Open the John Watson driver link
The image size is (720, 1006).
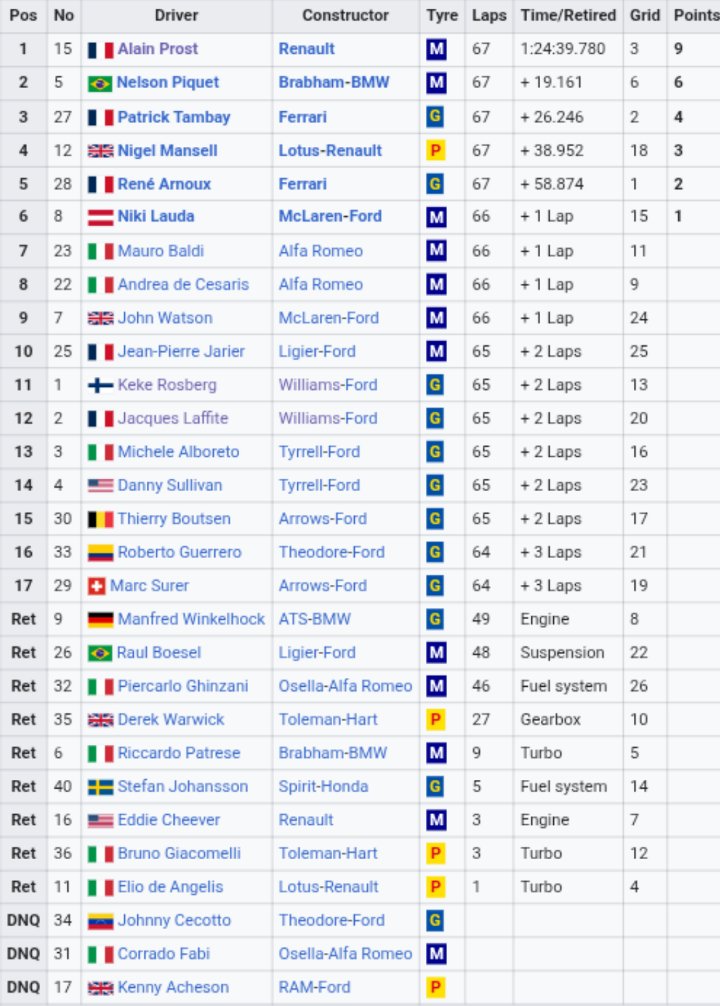pos(165,318)
